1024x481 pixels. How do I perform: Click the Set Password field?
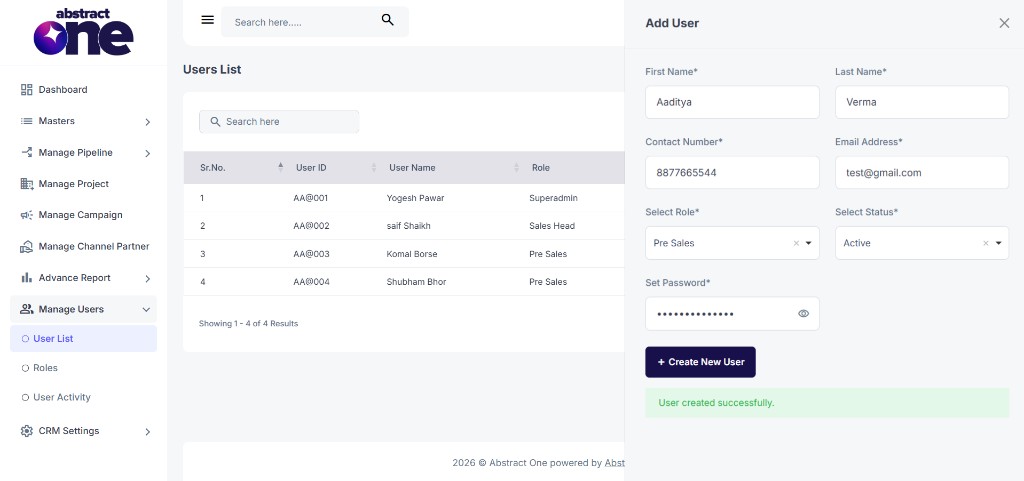732,313
